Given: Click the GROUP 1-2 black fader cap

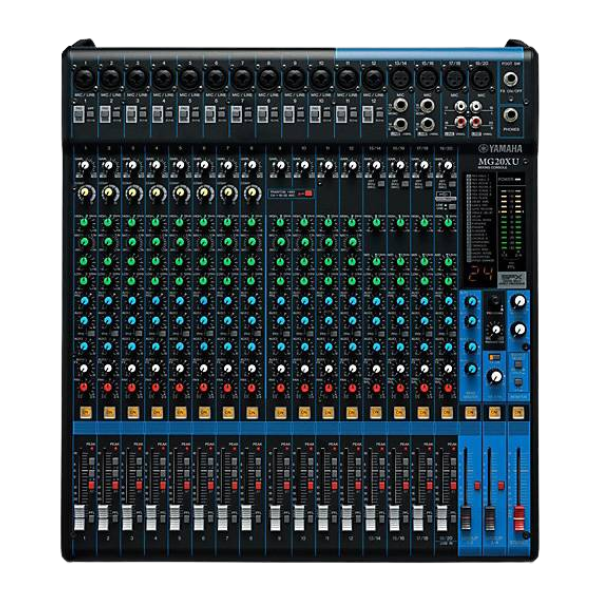Looking at the screenshot, I should click(466, 518).
